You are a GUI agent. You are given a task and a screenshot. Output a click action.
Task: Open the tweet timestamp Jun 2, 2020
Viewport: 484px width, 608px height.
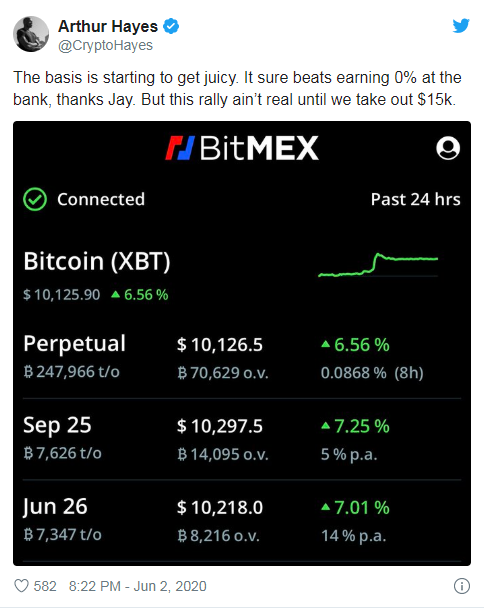point(137,586)
